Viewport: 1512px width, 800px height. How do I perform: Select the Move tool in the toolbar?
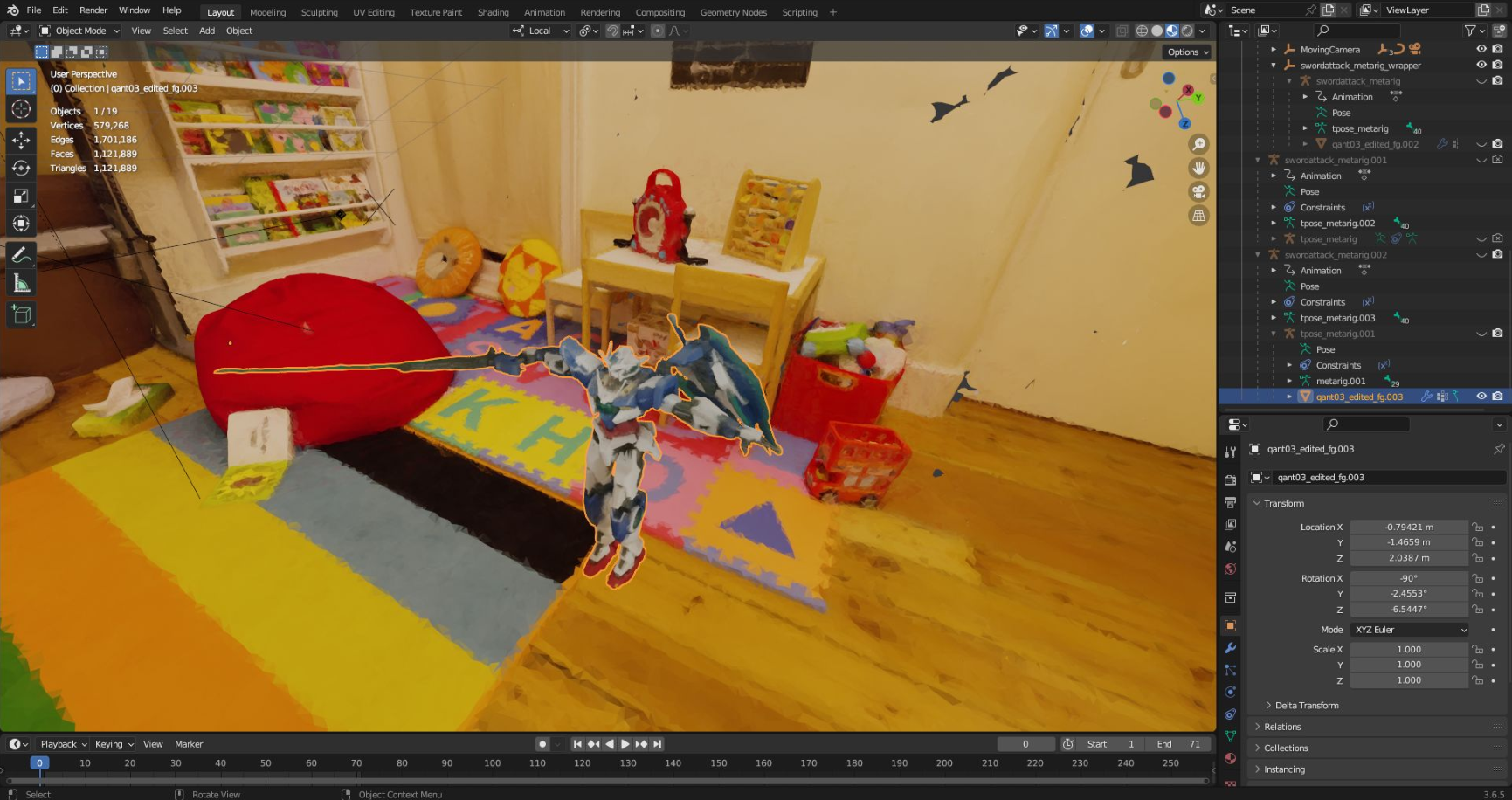[20, 139]
